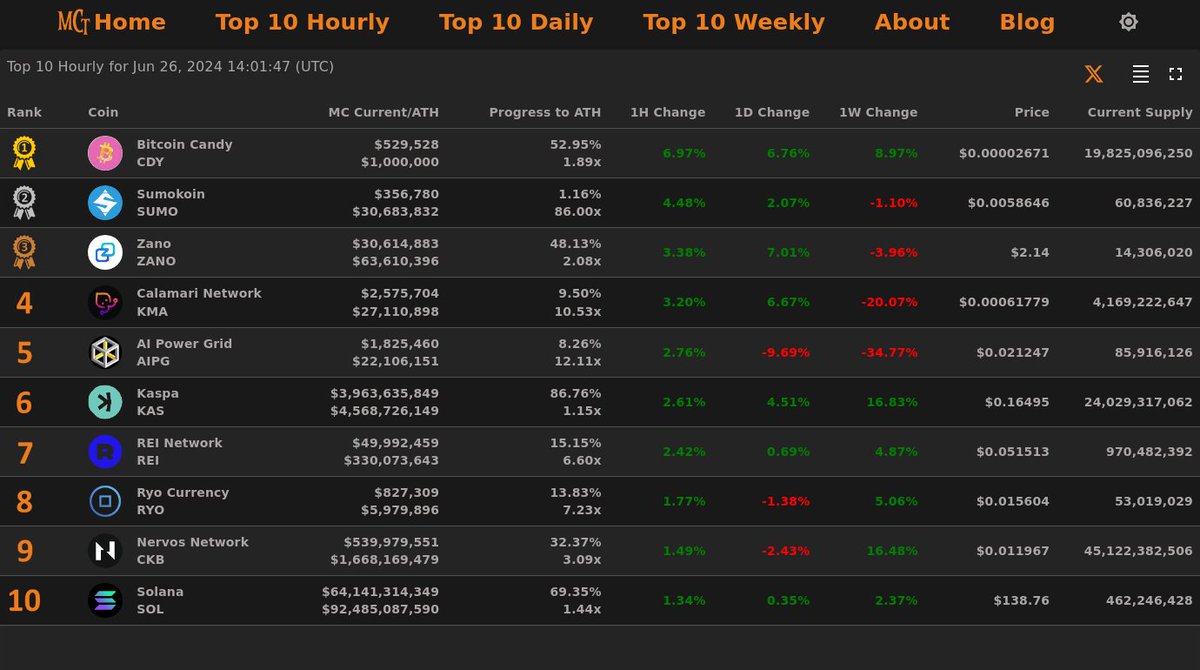Sort by MC Current/ATH column header

pos(384,112)
